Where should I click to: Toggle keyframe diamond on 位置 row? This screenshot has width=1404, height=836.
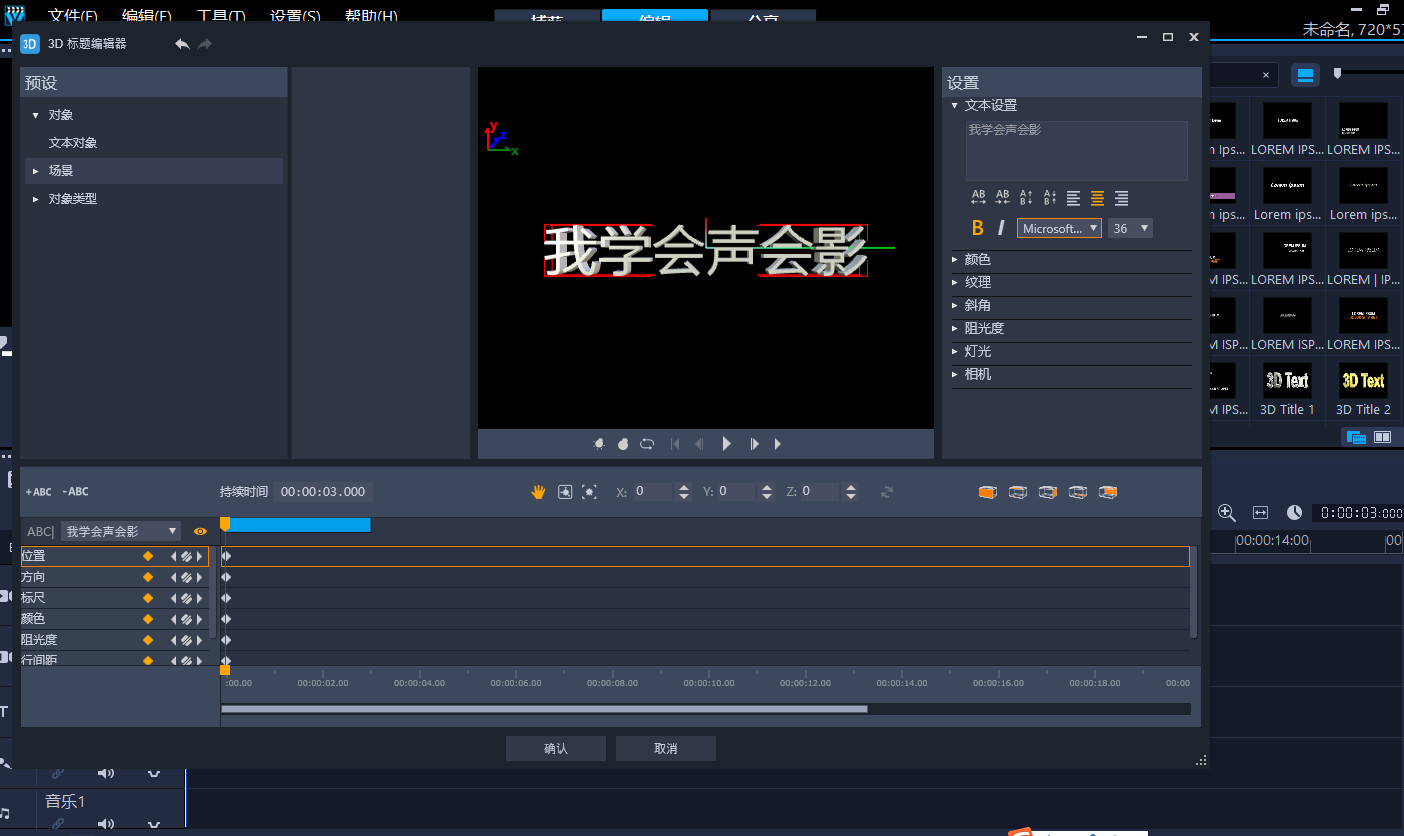[x=148, y=556]
